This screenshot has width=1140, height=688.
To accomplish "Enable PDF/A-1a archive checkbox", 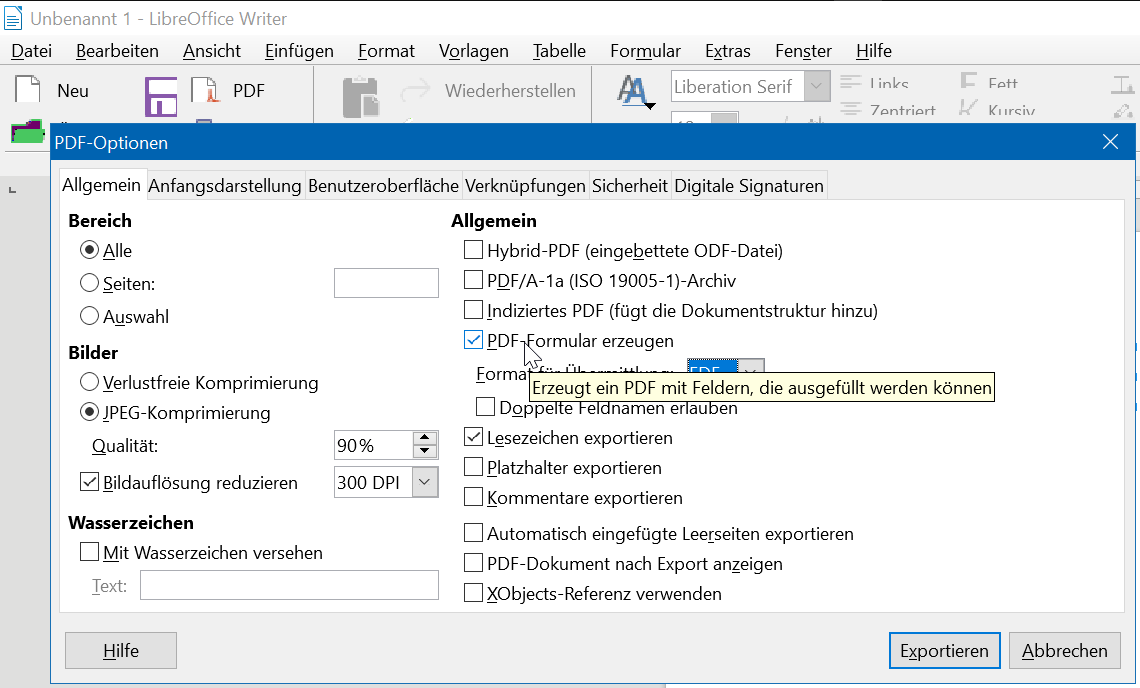I will click(x=473, y=279).
